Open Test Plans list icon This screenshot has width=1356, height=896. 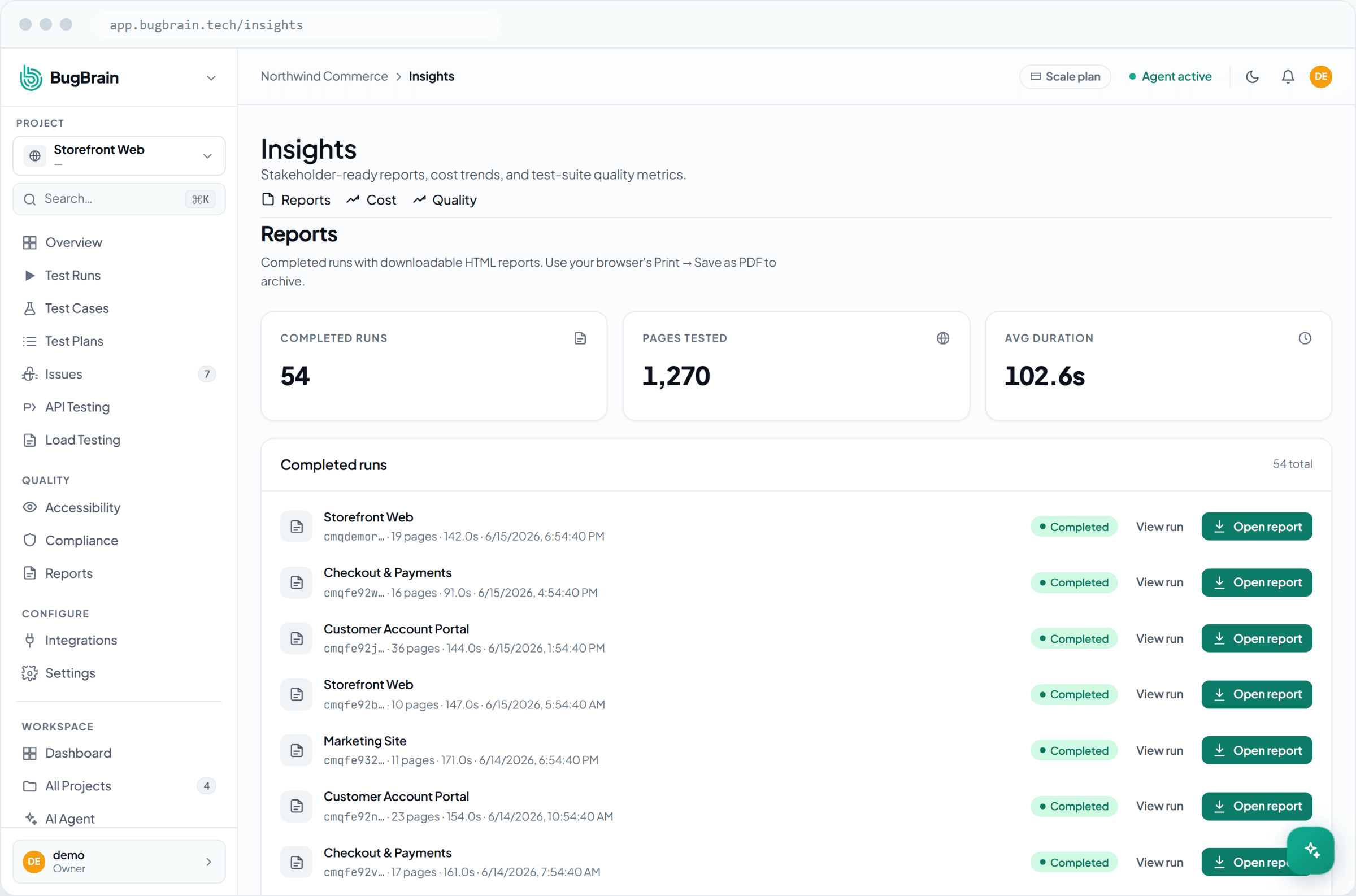click(x=30, y=341)
